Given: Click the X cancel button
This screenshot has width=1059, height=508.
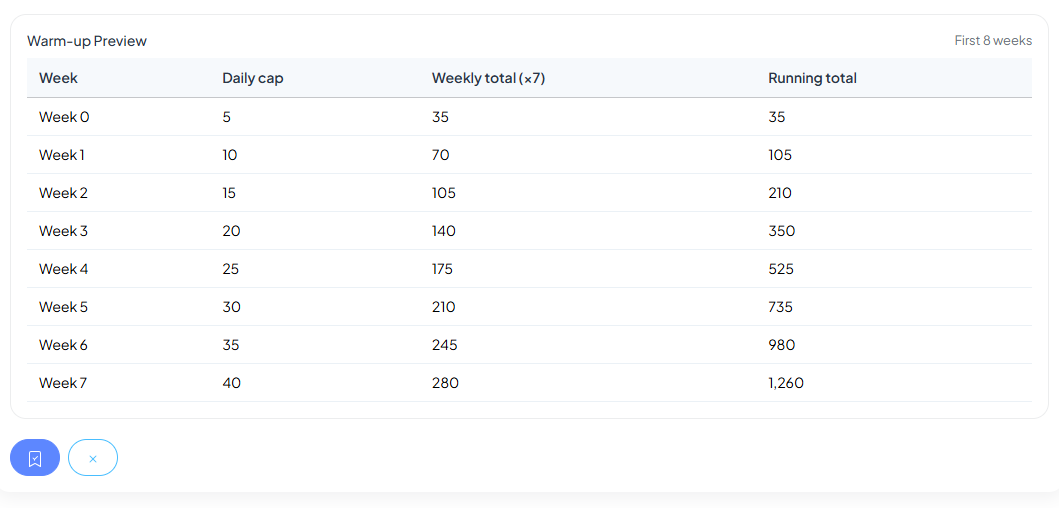Looking at the screenshot, I should tap(93, 458).
